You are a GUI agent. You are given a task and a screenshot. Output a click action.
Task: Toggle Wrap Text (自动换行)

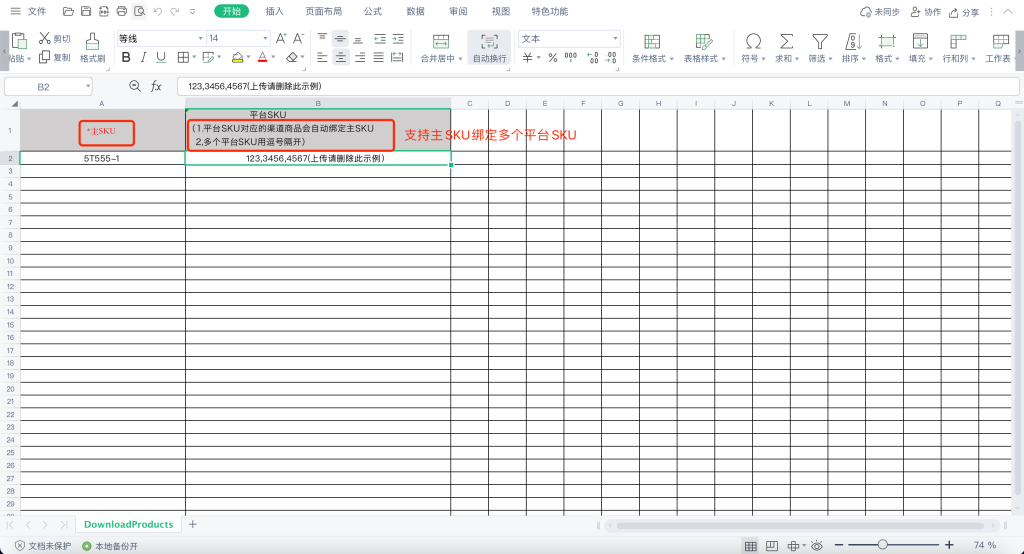[x=489, y=41]
